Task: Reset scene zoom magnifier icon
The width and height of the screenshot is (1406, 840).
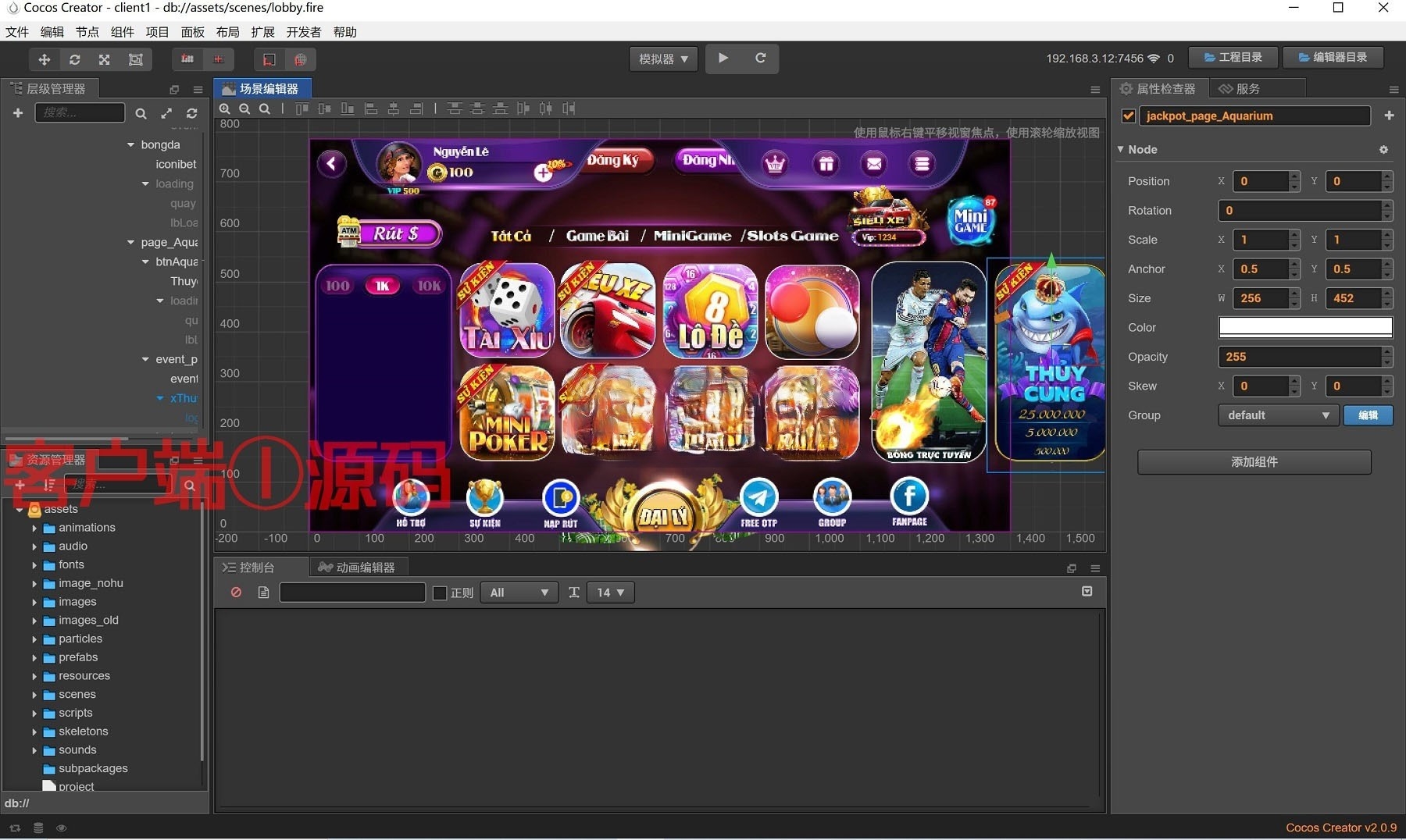Action: (265, 109)
